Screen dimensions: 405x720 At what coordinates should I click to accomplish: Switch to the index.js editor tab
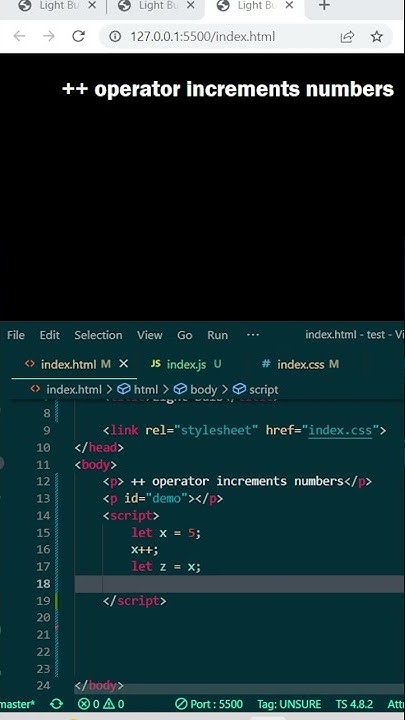186,364
